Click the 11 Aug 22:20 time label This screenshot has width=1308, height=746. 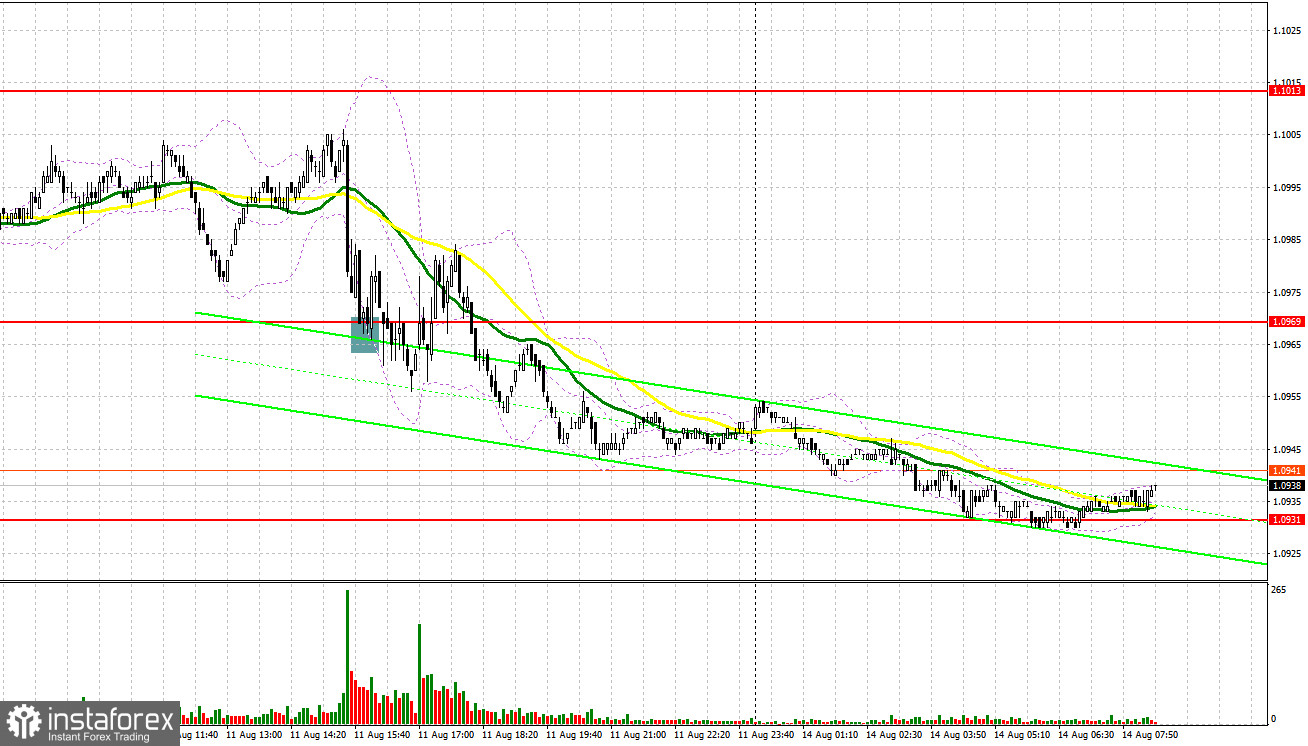702,735
